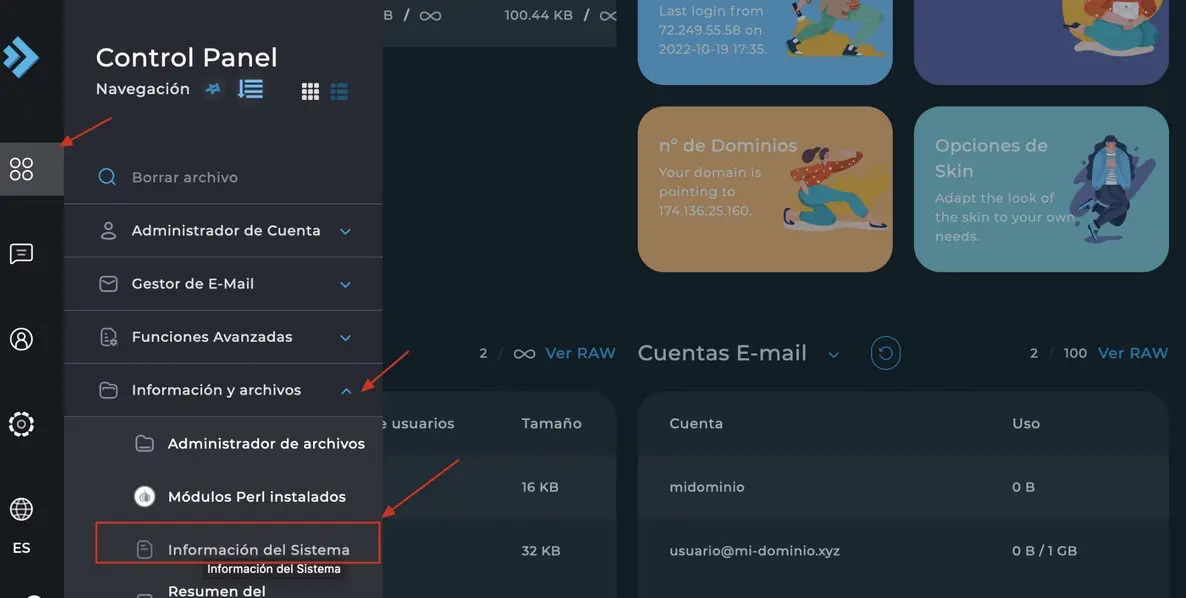
Task: Open the nº de Dominios card
Action: (x=765, y=189)
